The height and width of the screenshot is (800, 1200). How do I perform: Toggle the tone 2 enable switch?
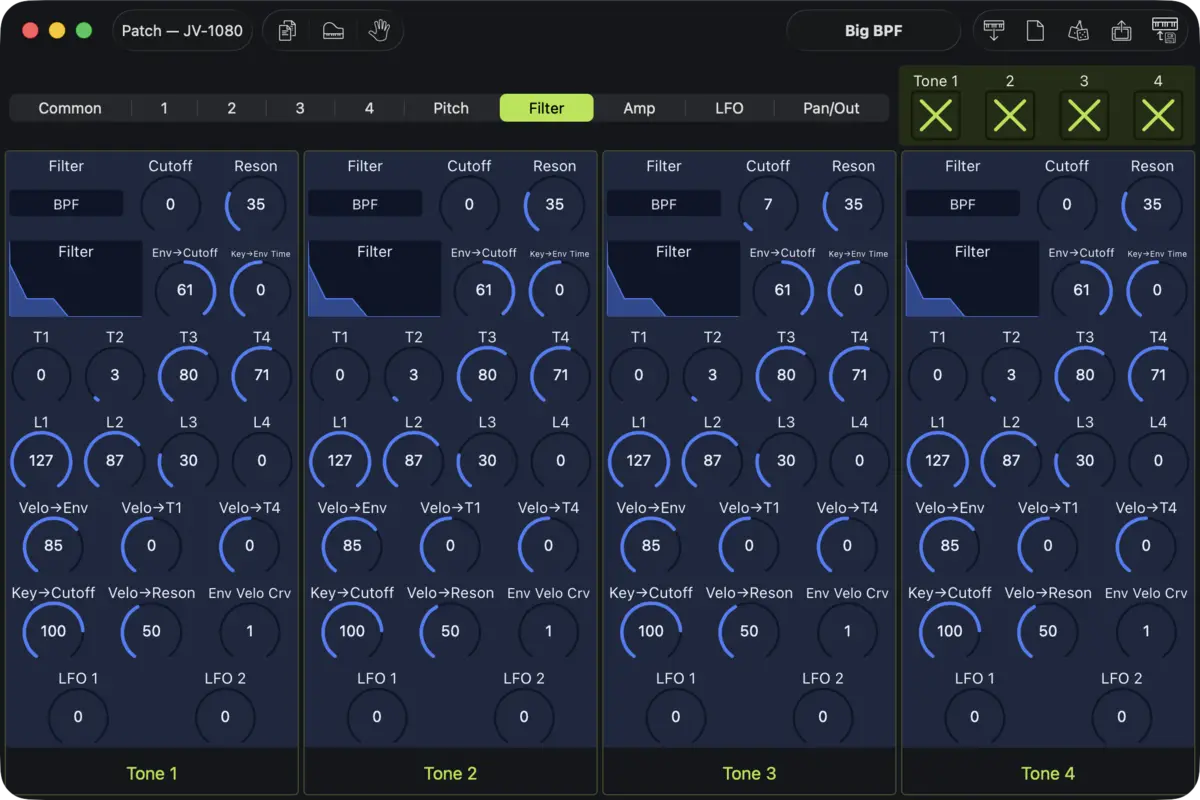point(1010,116)
